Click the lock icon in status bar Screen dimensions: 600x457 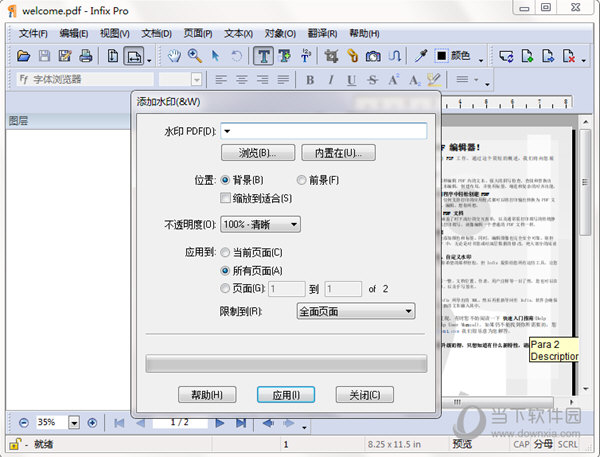(x=15, y=444)
